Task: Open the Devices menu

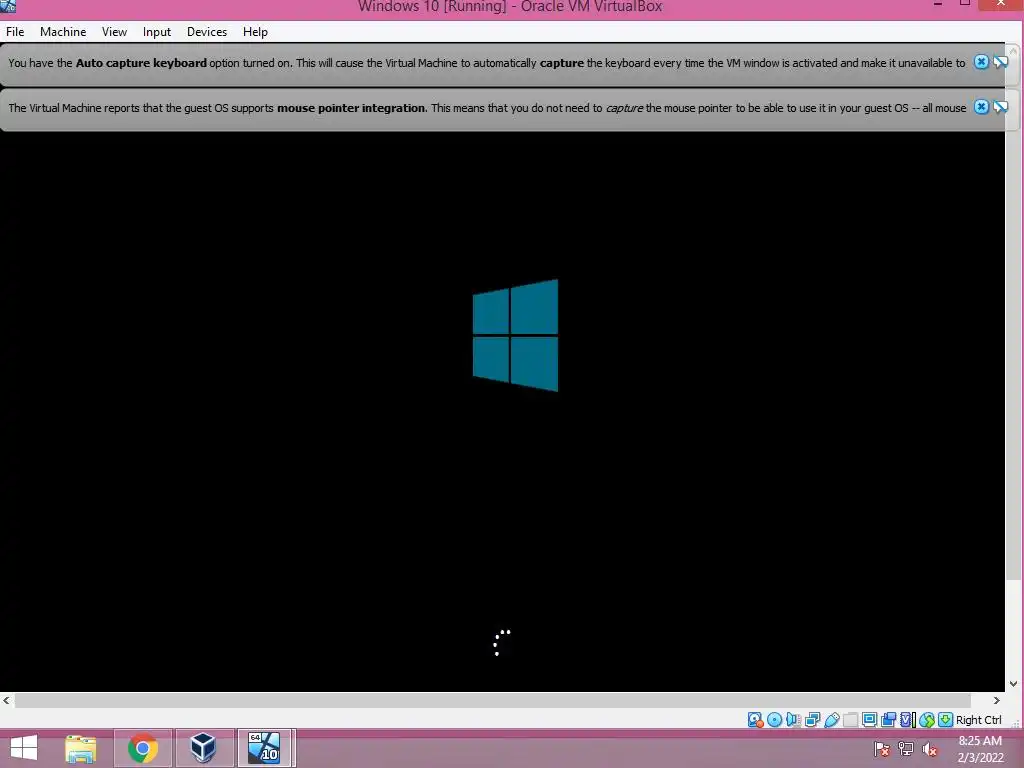Action: point(207,31)
